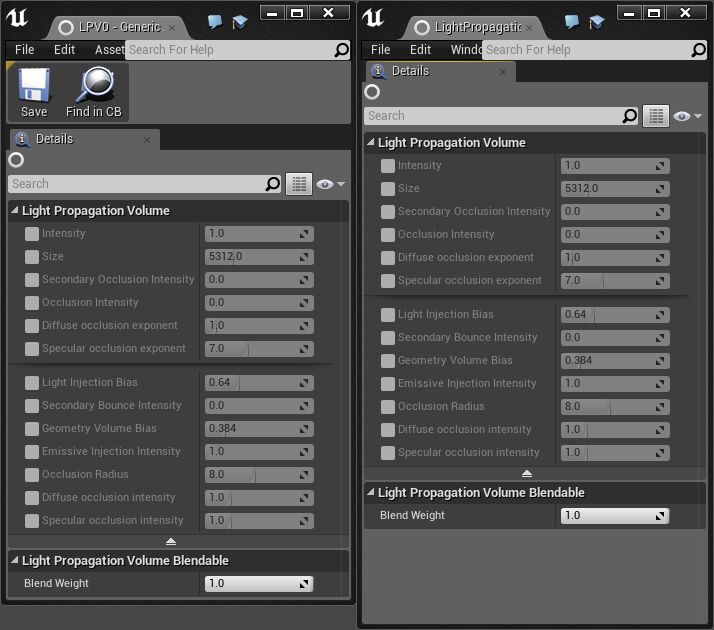Open tutorial graduation cap icon in LightPropagation window
Screen dimensions: 714x630
597,21
